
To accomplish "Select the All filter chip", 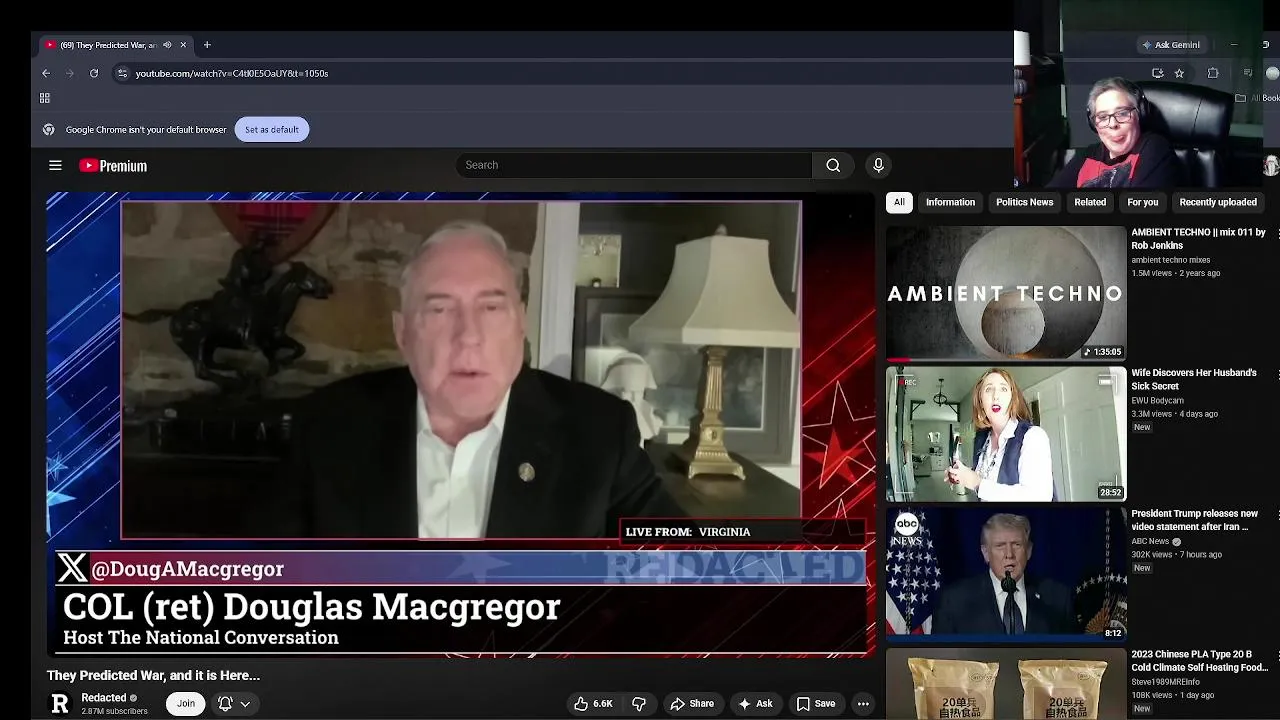I will click(x=899, y=202).
